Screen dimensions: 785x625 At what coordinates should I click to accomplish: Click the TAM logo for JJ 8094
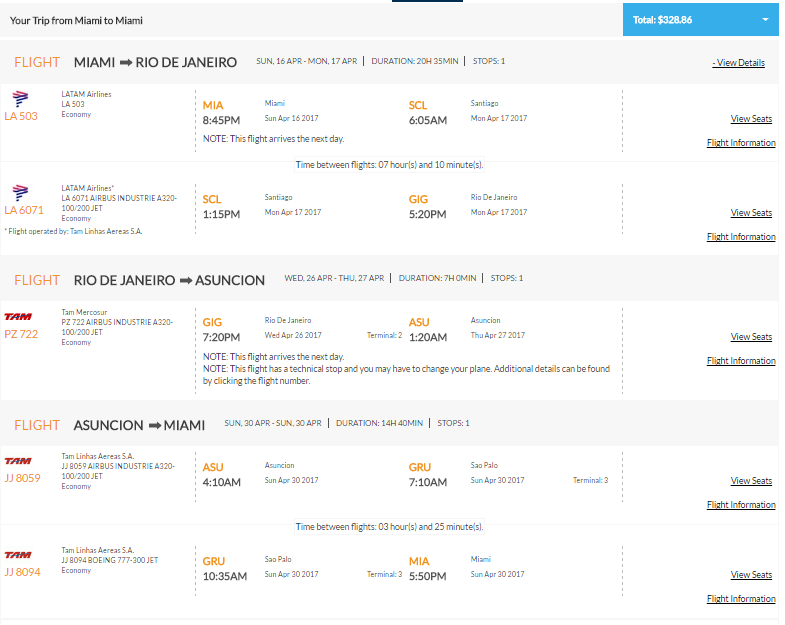[x=18, y=555]
